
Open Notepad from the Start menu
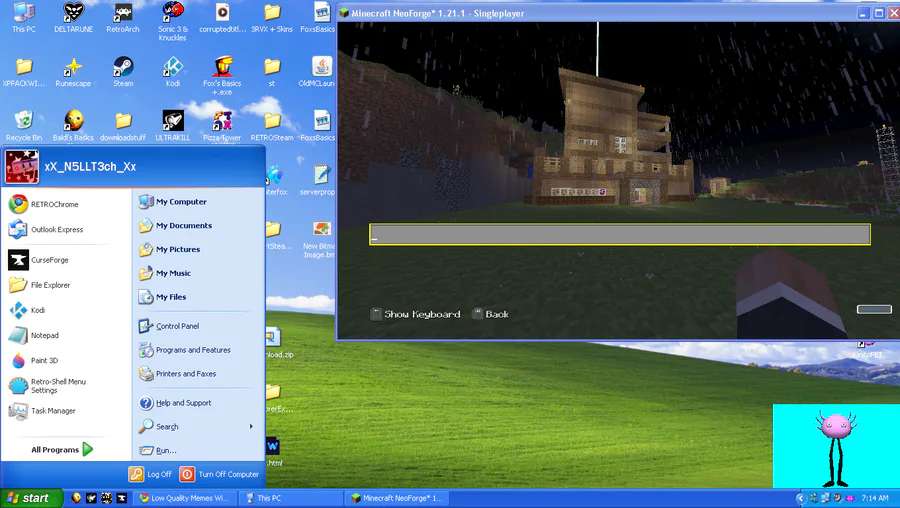click(x=33, y=336)
